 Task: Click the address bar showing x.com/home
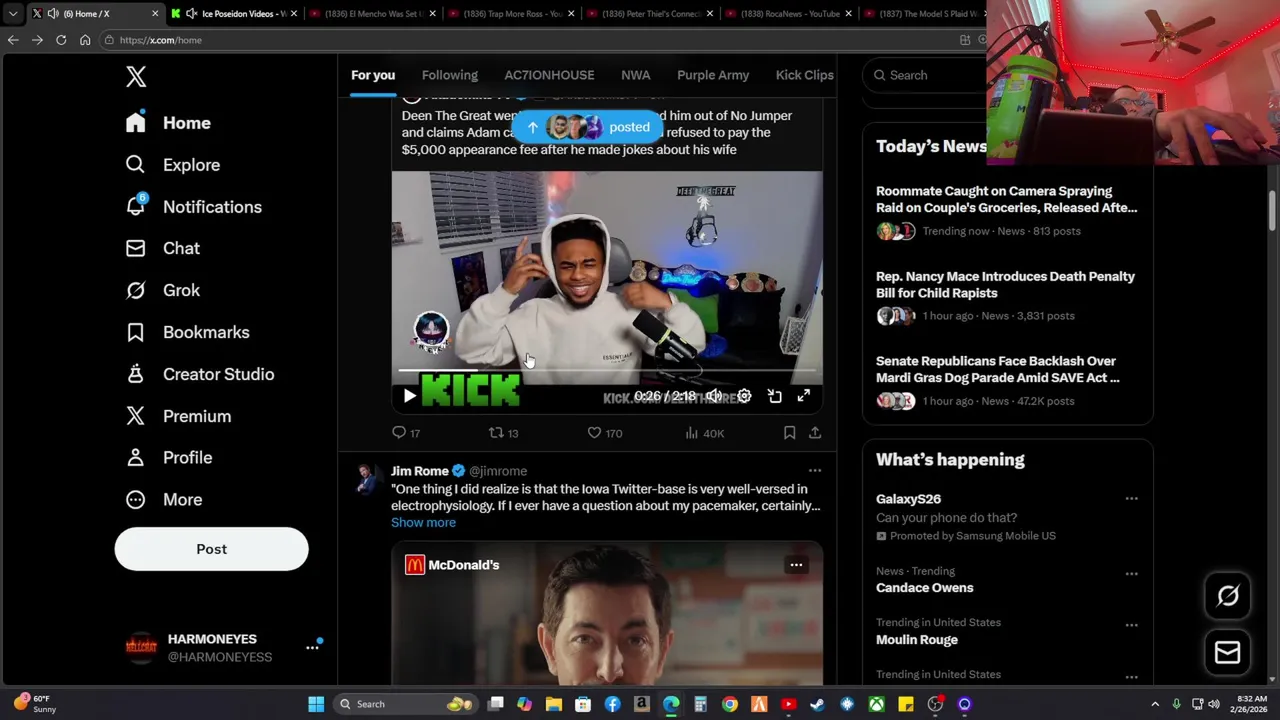point(530,40)
